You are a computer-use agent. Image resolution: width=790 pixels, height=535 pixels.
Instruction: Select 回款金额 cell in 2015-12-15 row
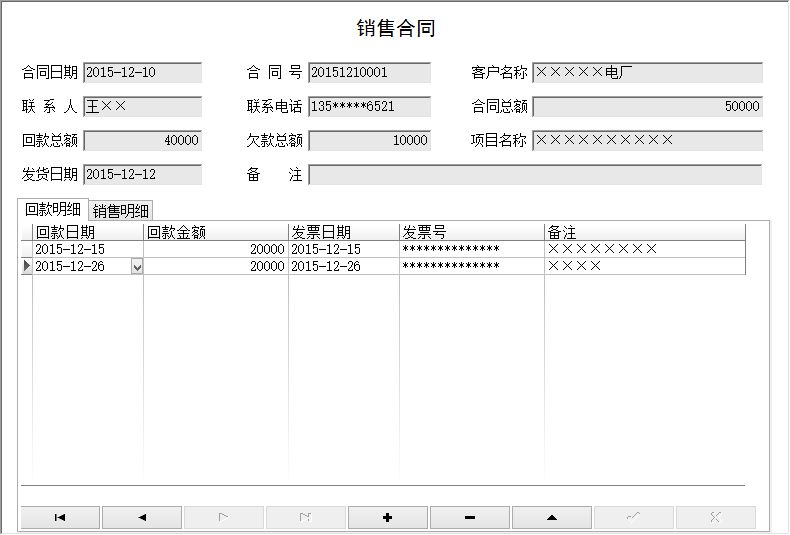[216, 249]
